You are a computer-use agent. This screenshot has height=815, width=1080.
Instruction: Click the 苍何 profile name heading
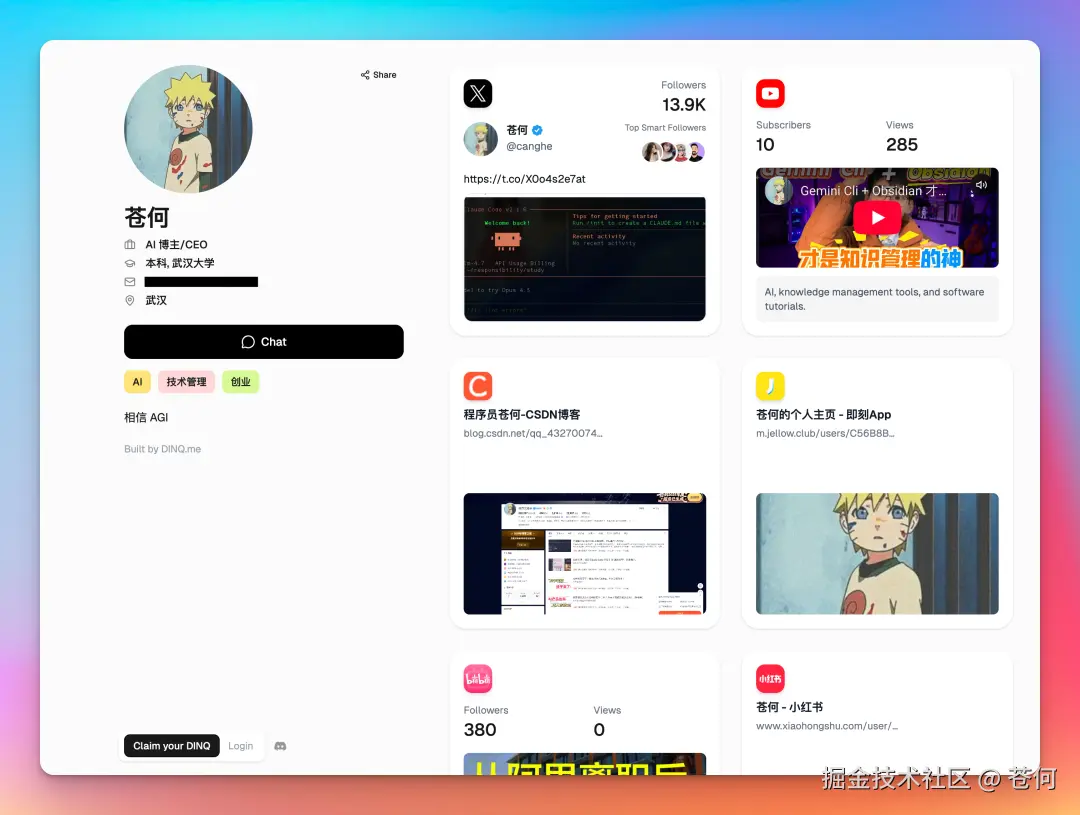147,217
